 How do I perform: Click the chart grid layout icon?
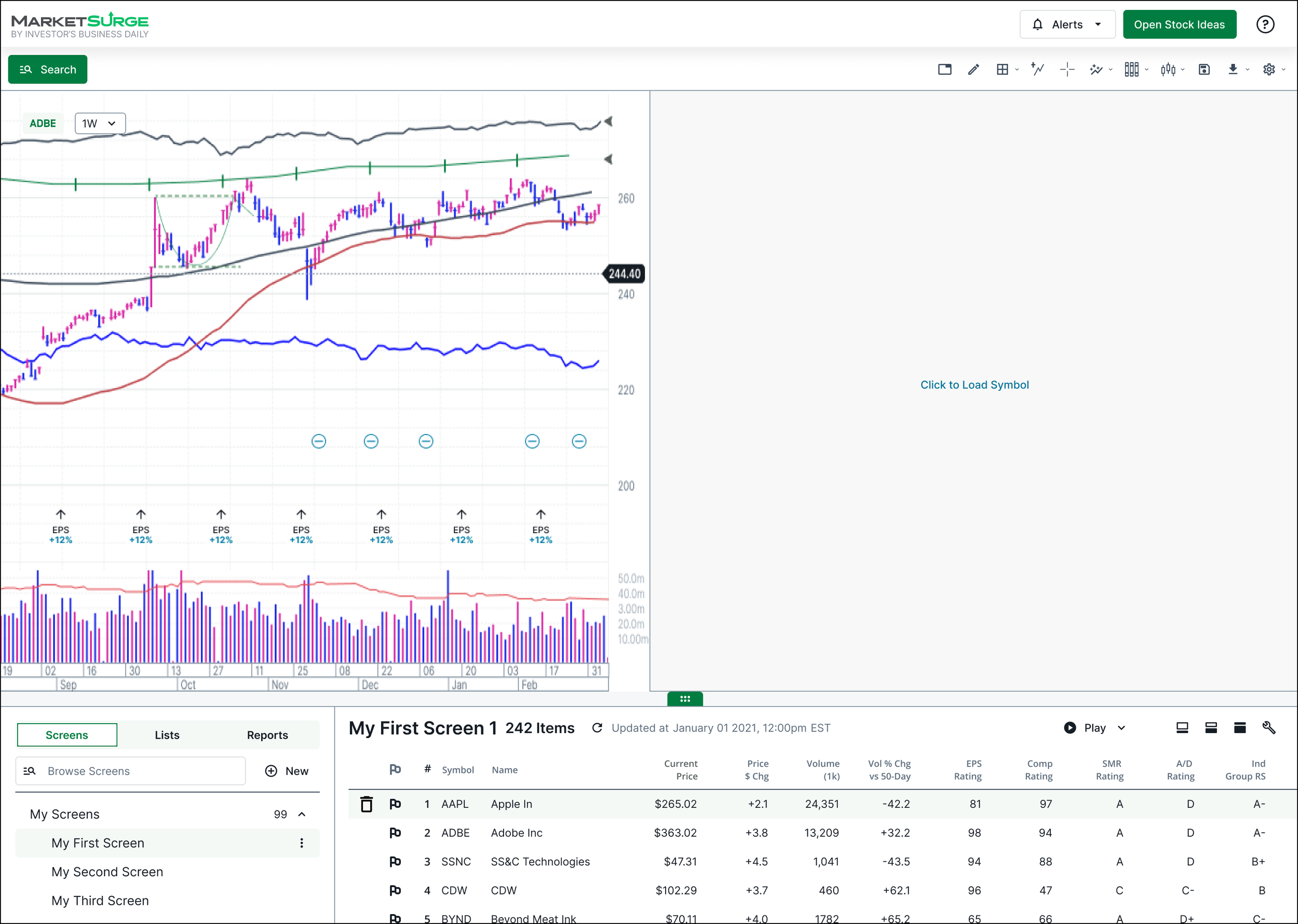coord(1003,70)
